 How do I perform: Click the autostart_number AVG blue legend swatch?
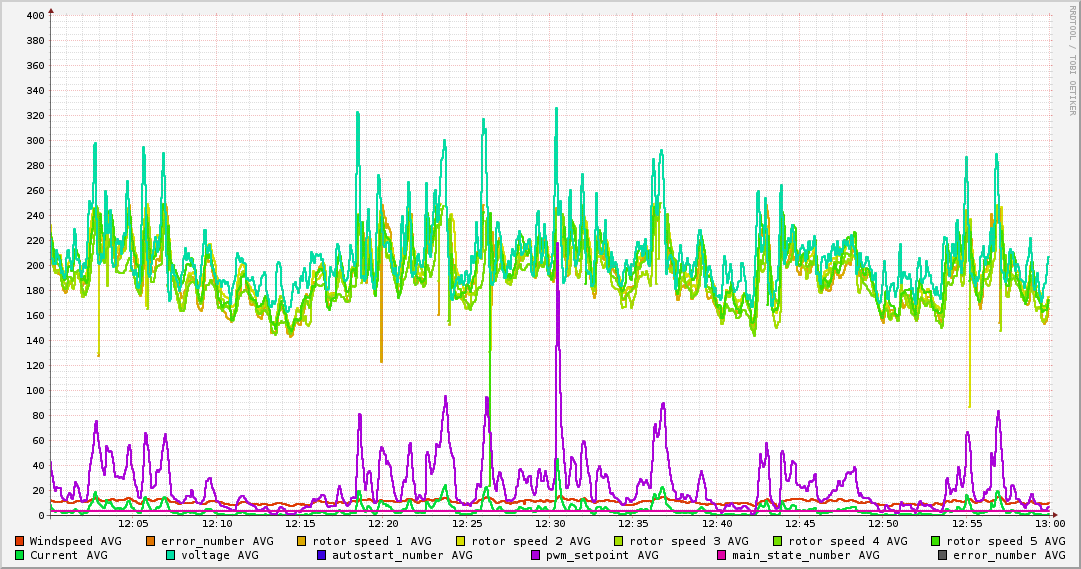click(321, 555)
